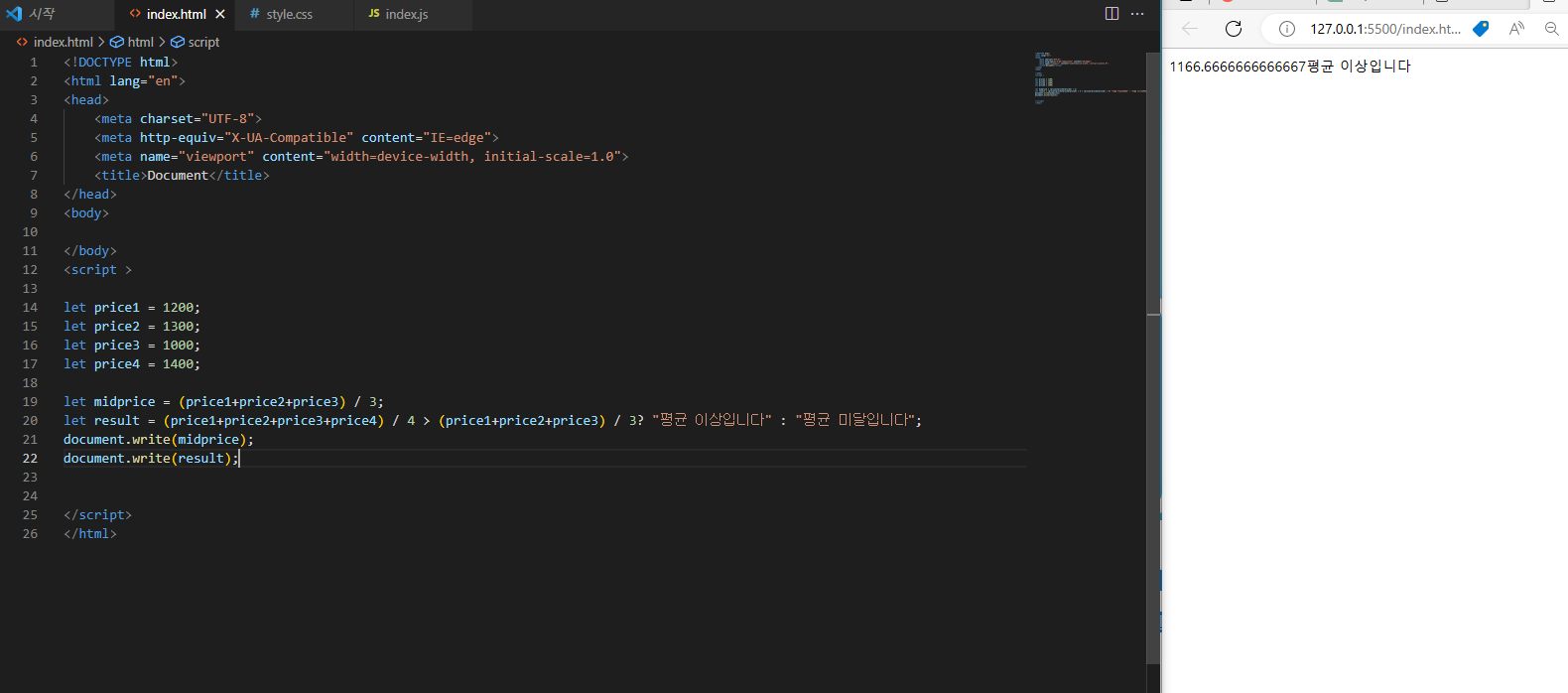Click the meta viewport line
This screenshot has width=1568, height=693.
pos(361,156)
